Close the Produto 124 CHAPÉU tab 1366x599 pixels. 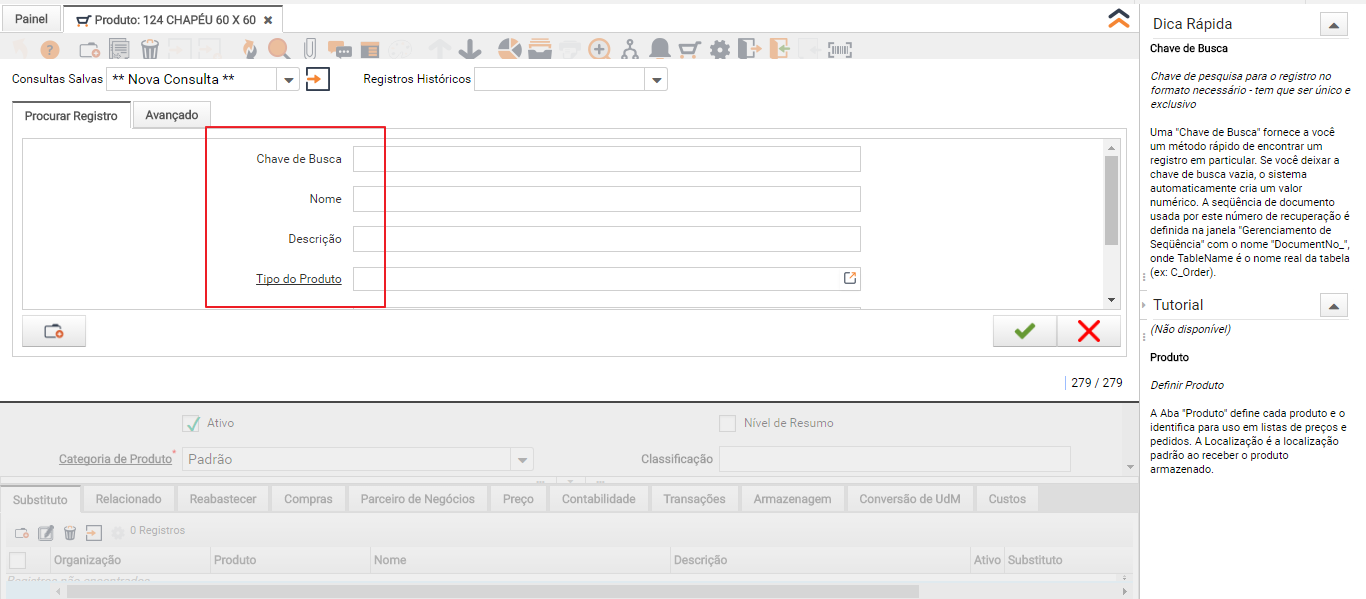coord(268,20)
